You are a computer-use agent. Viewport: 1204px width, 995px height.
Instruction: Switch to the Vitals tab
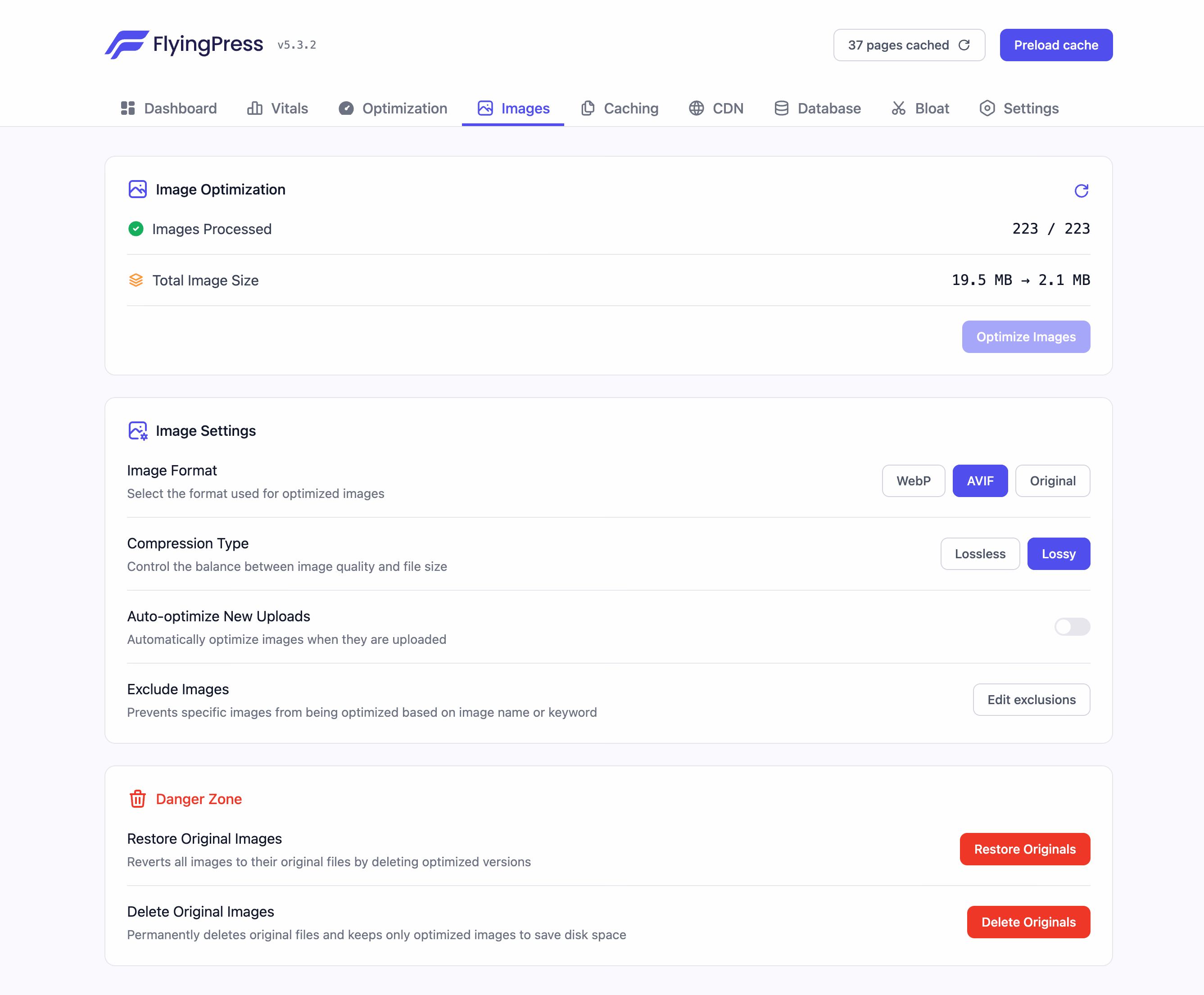[277, 109]
